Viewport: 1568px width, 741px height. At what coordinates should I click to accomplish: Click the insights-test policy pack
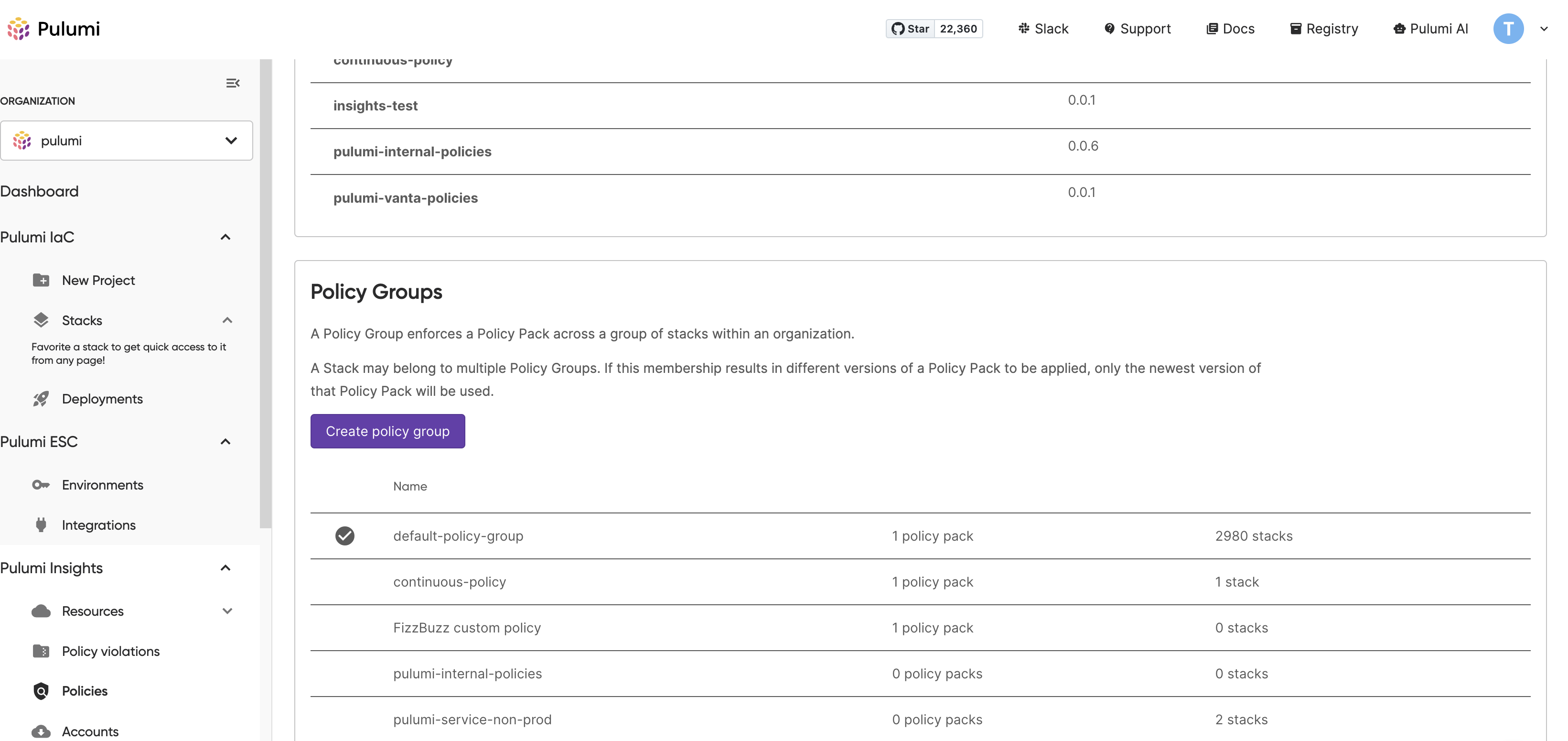[376, 105]
